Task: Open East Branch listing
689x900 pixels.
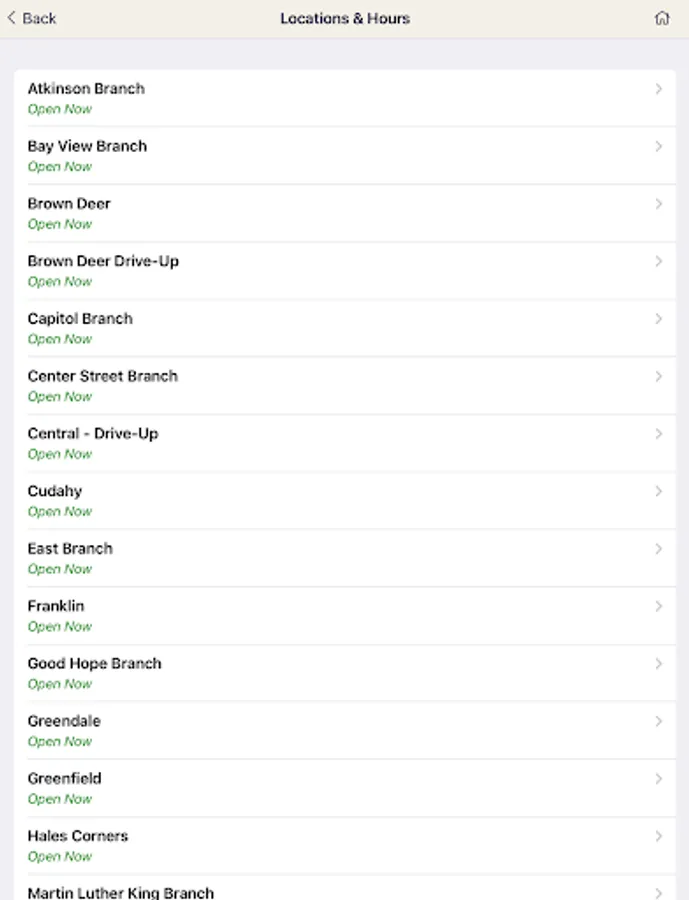Action: (344, 558)
